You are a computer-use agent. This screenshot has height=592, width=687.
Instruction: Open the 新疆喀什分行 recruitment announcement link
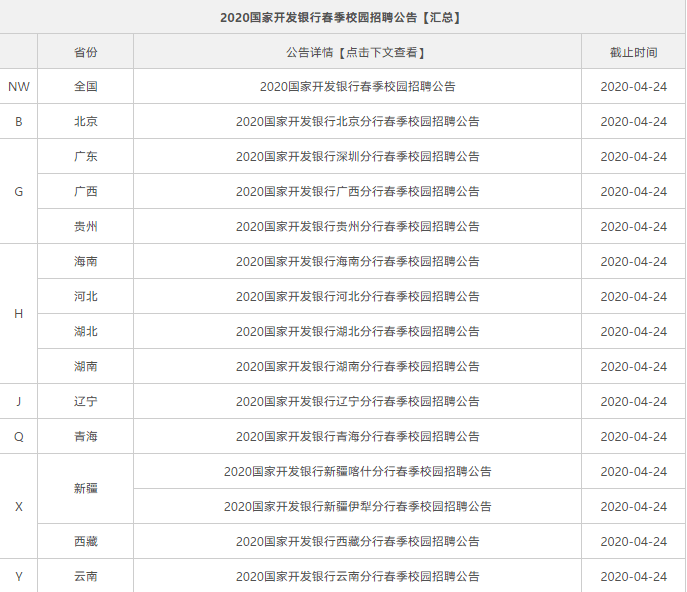tap(358, 471)
